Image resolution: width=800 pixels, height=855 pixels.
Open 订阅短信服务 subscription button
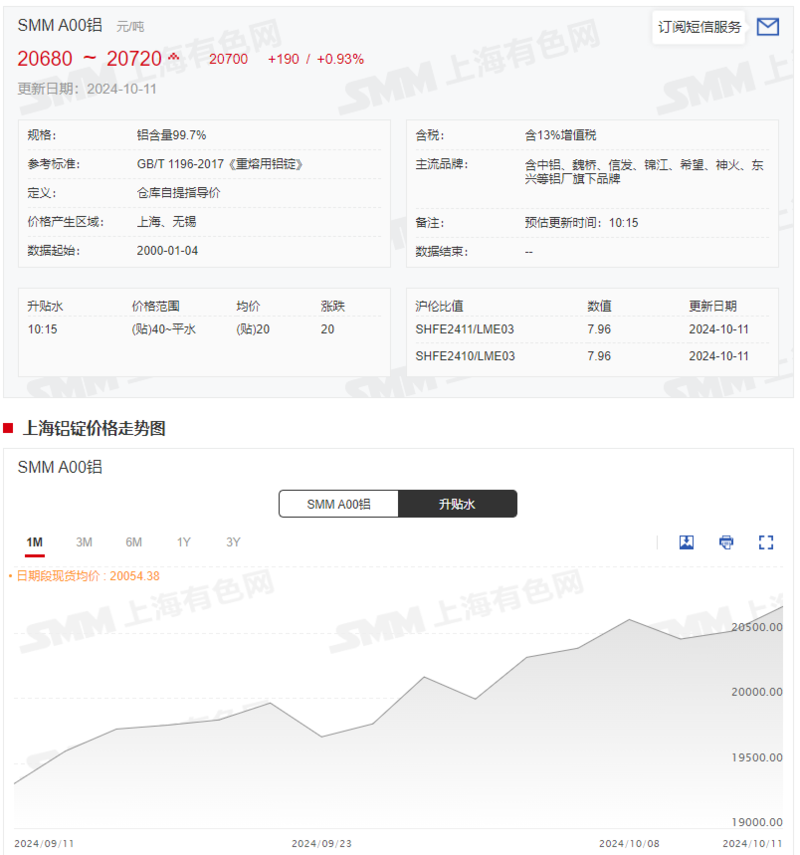699,27
